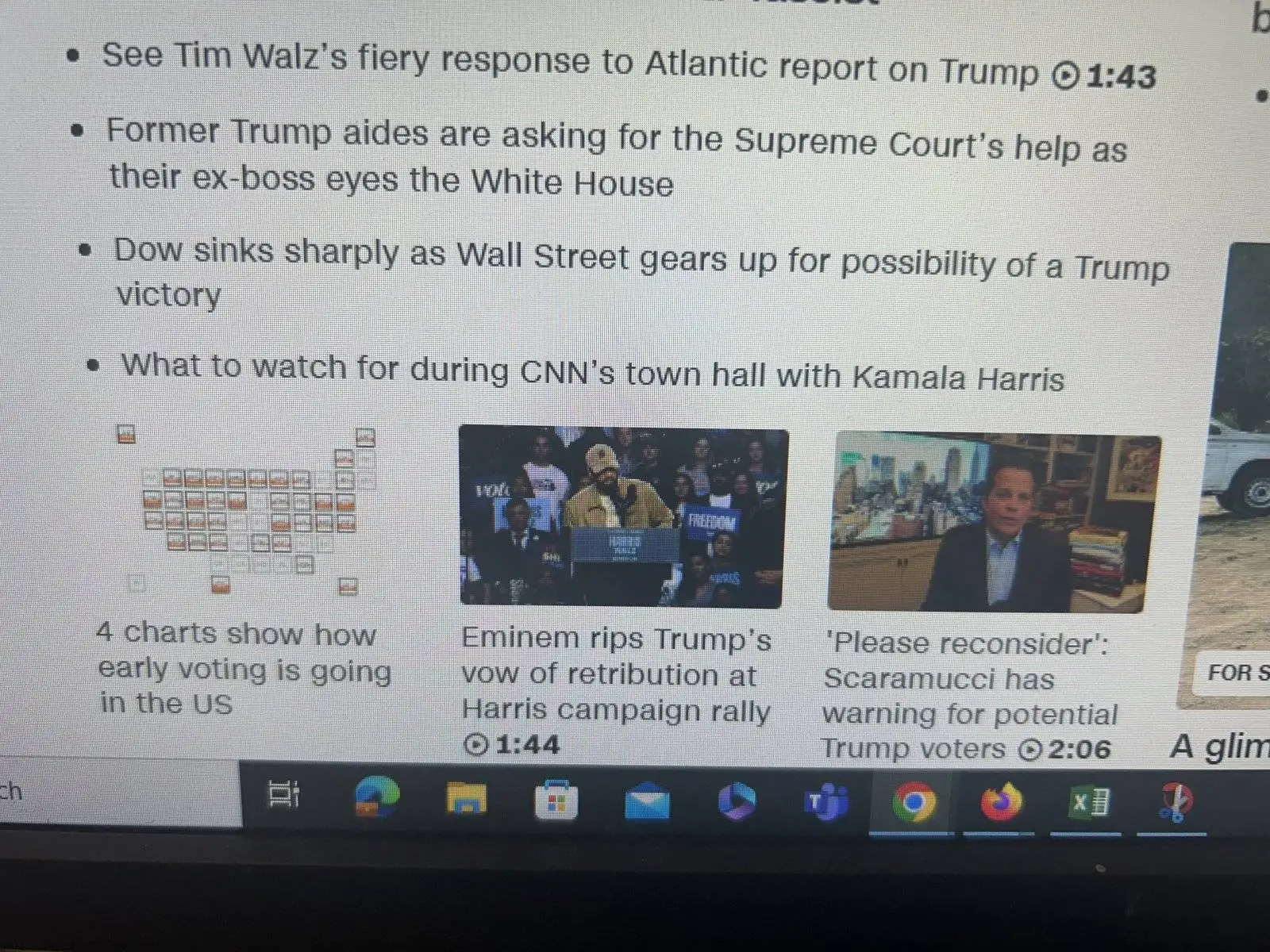Open CNN town hall with Kamala Harris story
Screen dimensions: 1270x952
click(x=592, y=372)
